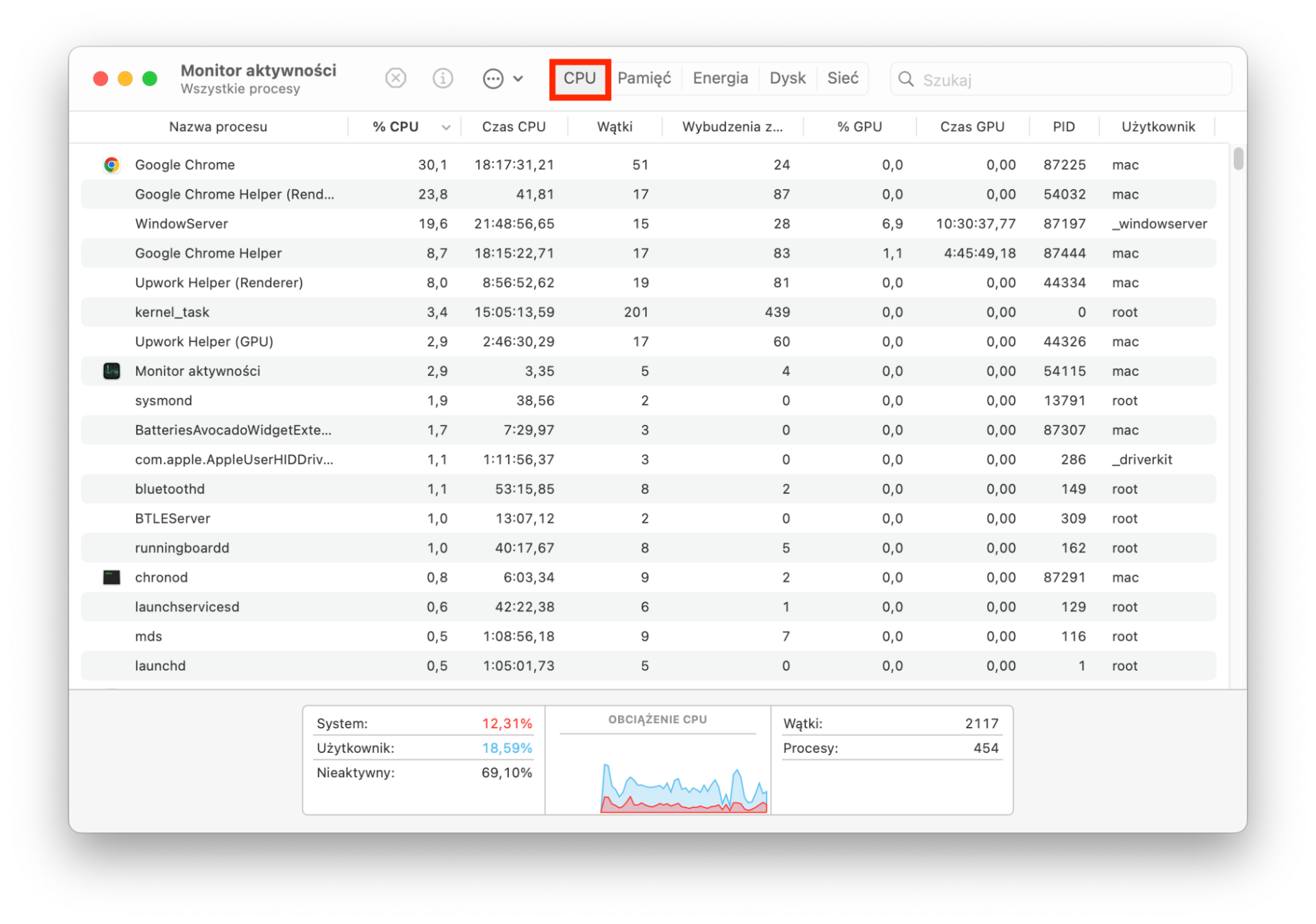
Task: Select the WindowServer process row
Action: click(x=648, y=224)
